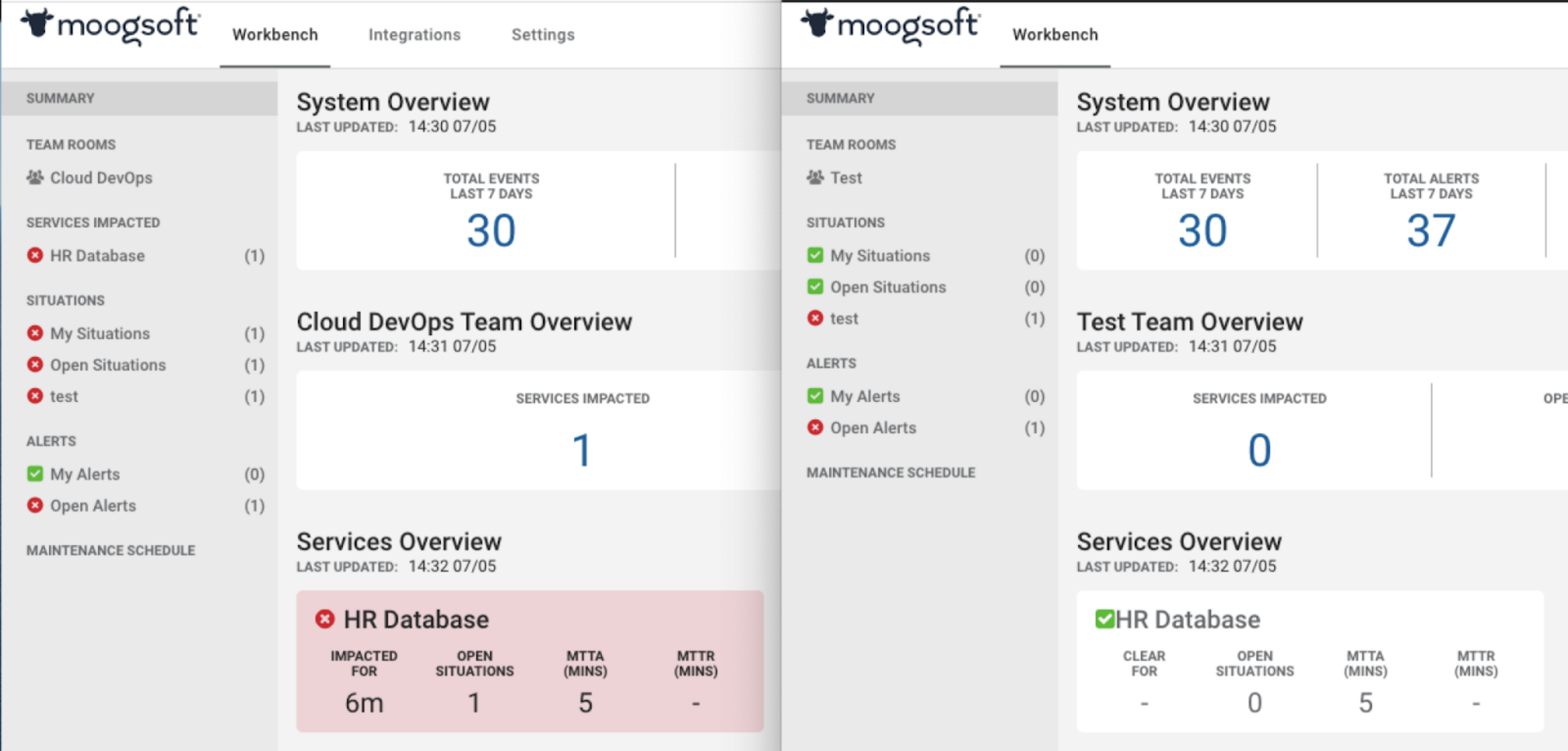The height and width of the screenshot is (751, 1568).
Task: Click ALERTS header in left window
Action: pos(51,442)
